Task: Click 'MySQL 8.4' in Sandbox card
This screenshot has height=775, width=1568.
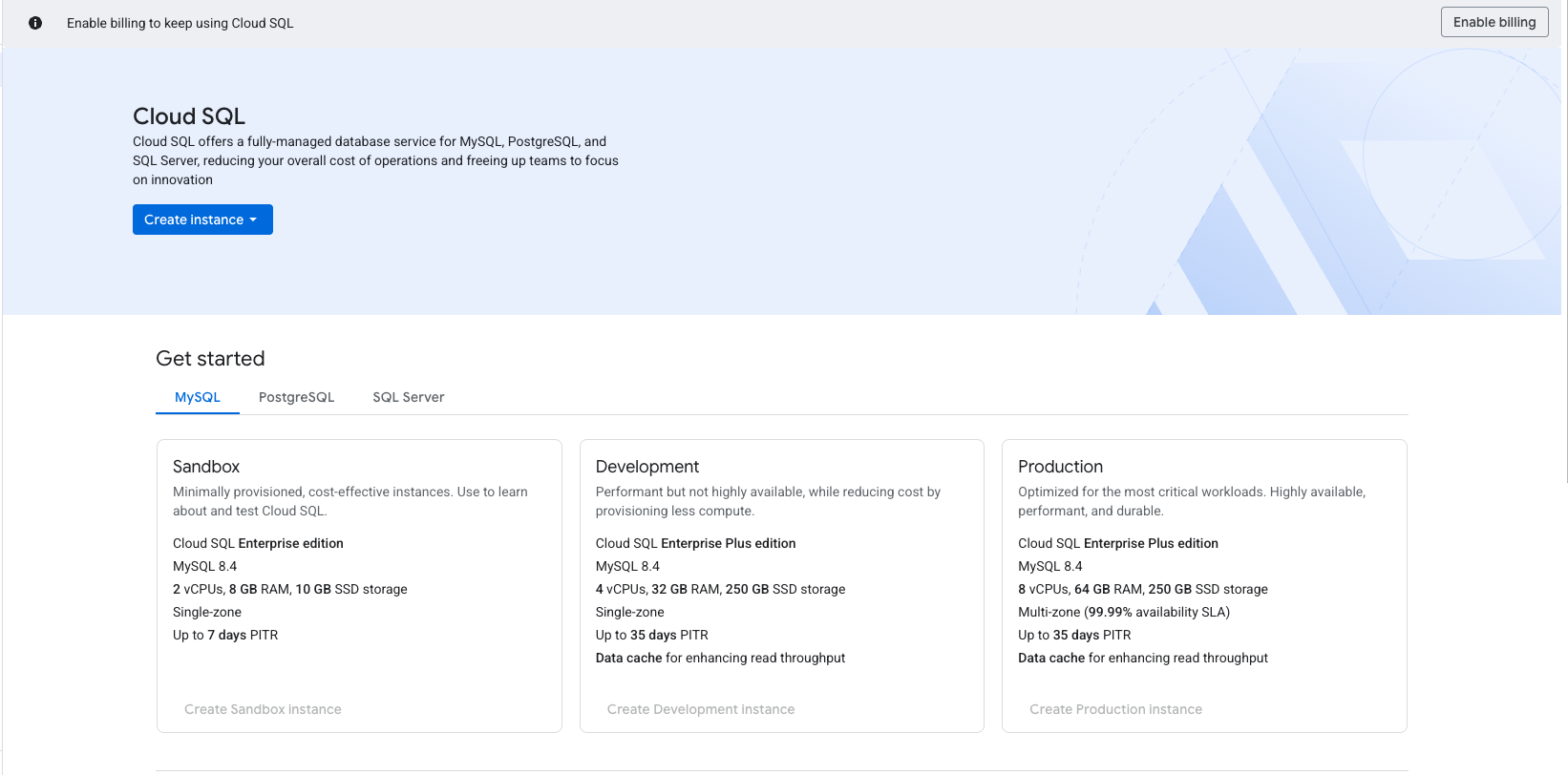Action: [x=205, y=566]
